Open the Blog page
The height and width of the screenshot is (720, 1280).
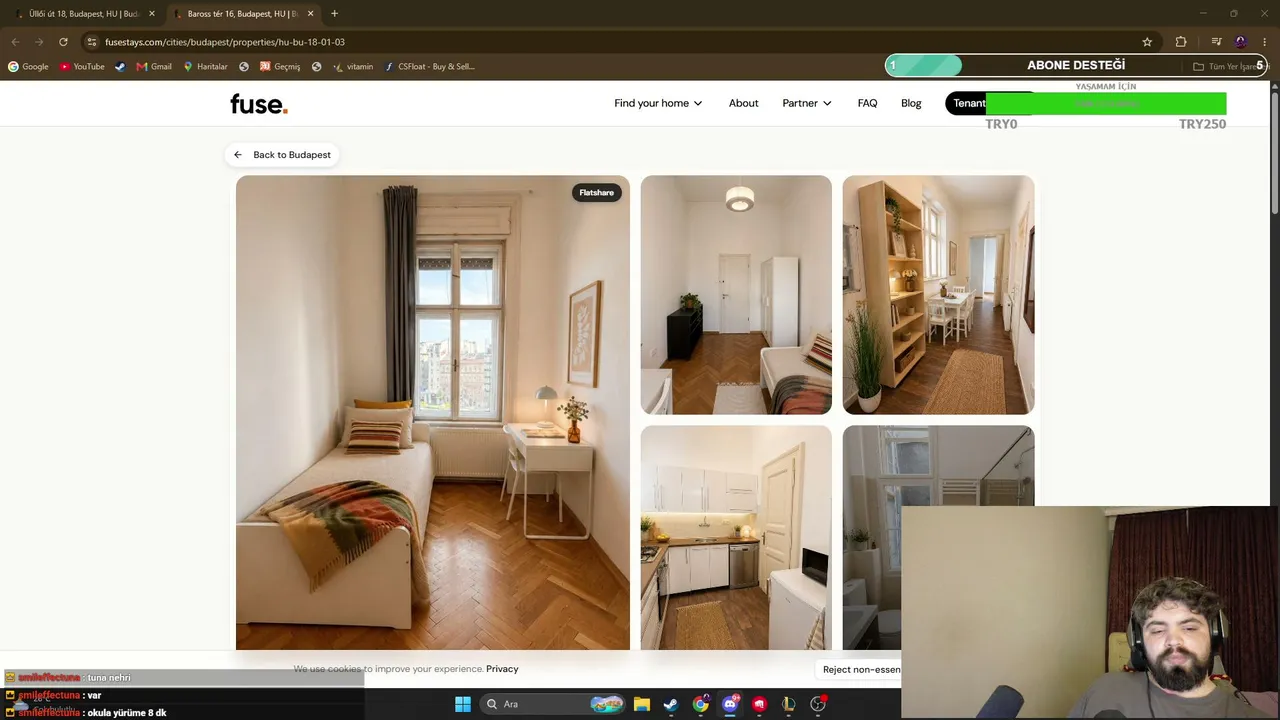(x=911, y=103)
